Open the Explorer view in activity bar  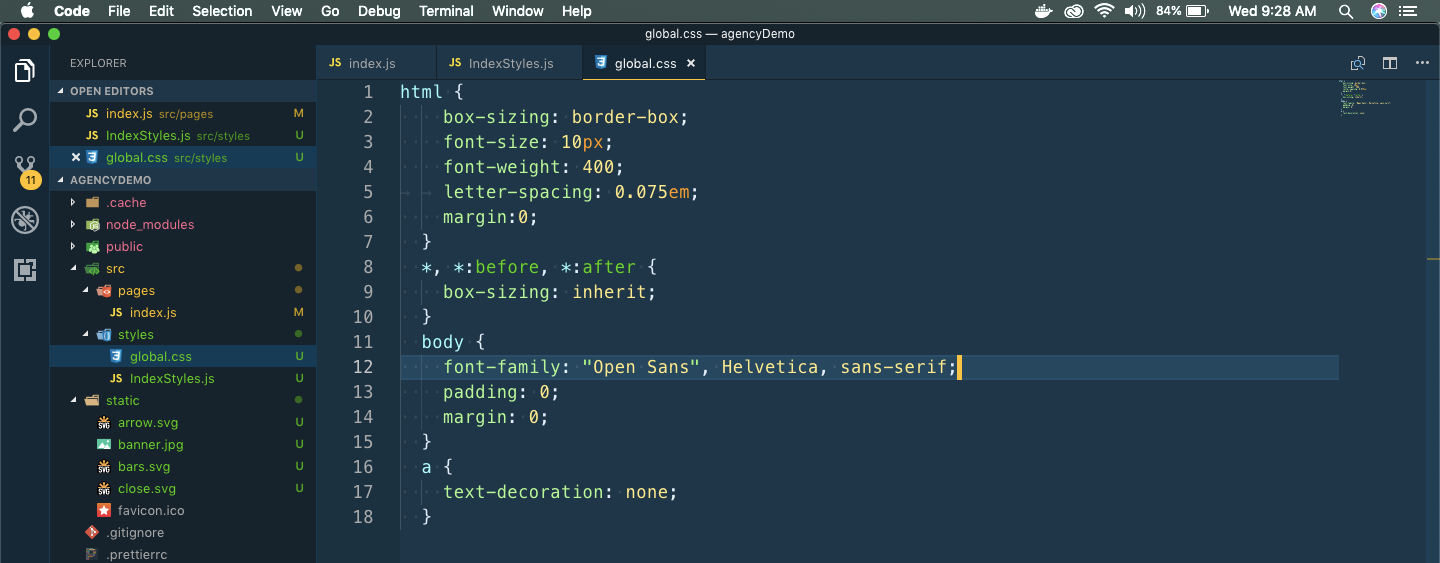pyautogui.click(x=25, y=71)
